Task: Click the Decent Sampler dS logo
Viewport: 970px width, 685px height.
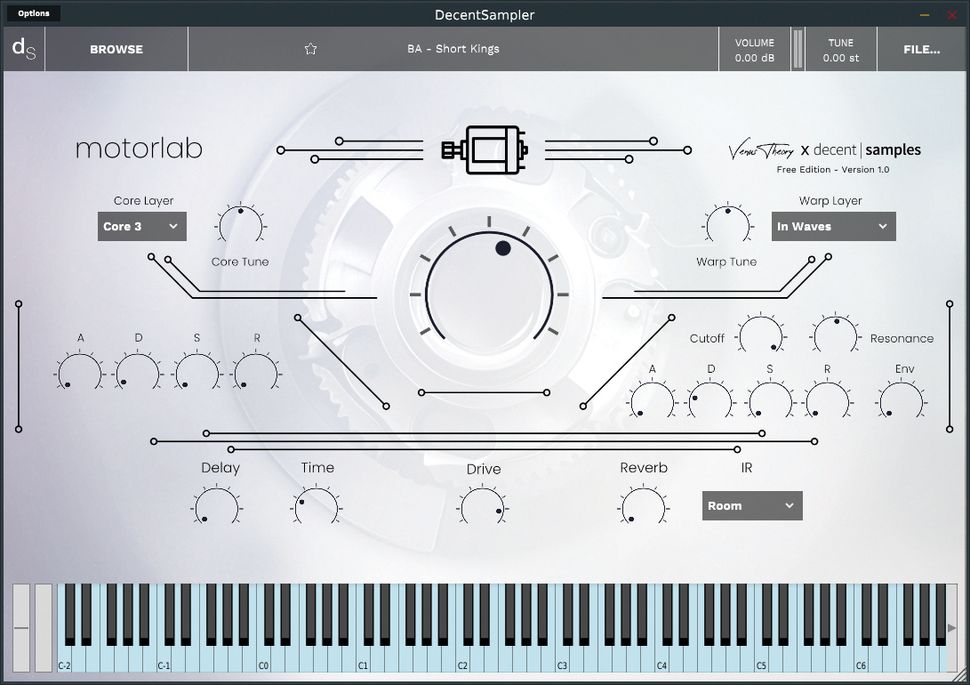Action: click(24, 48)
